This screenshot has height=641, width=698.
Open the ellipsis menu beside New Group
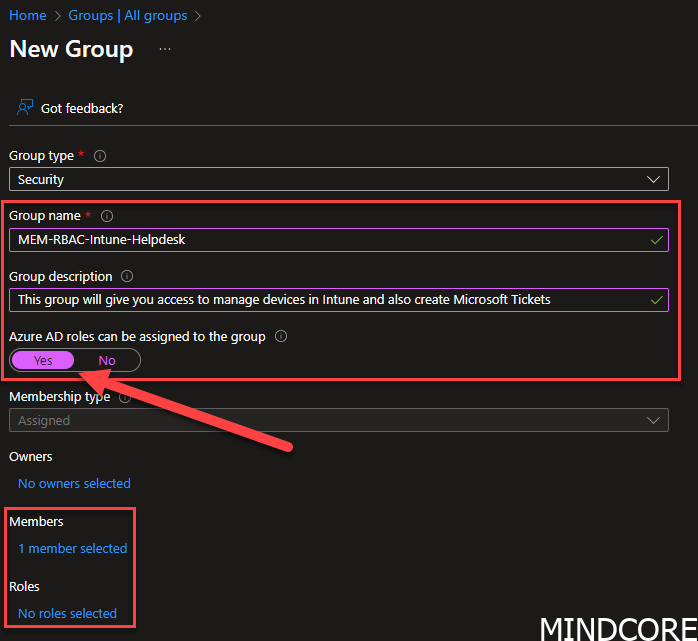(x=165, y=49)
